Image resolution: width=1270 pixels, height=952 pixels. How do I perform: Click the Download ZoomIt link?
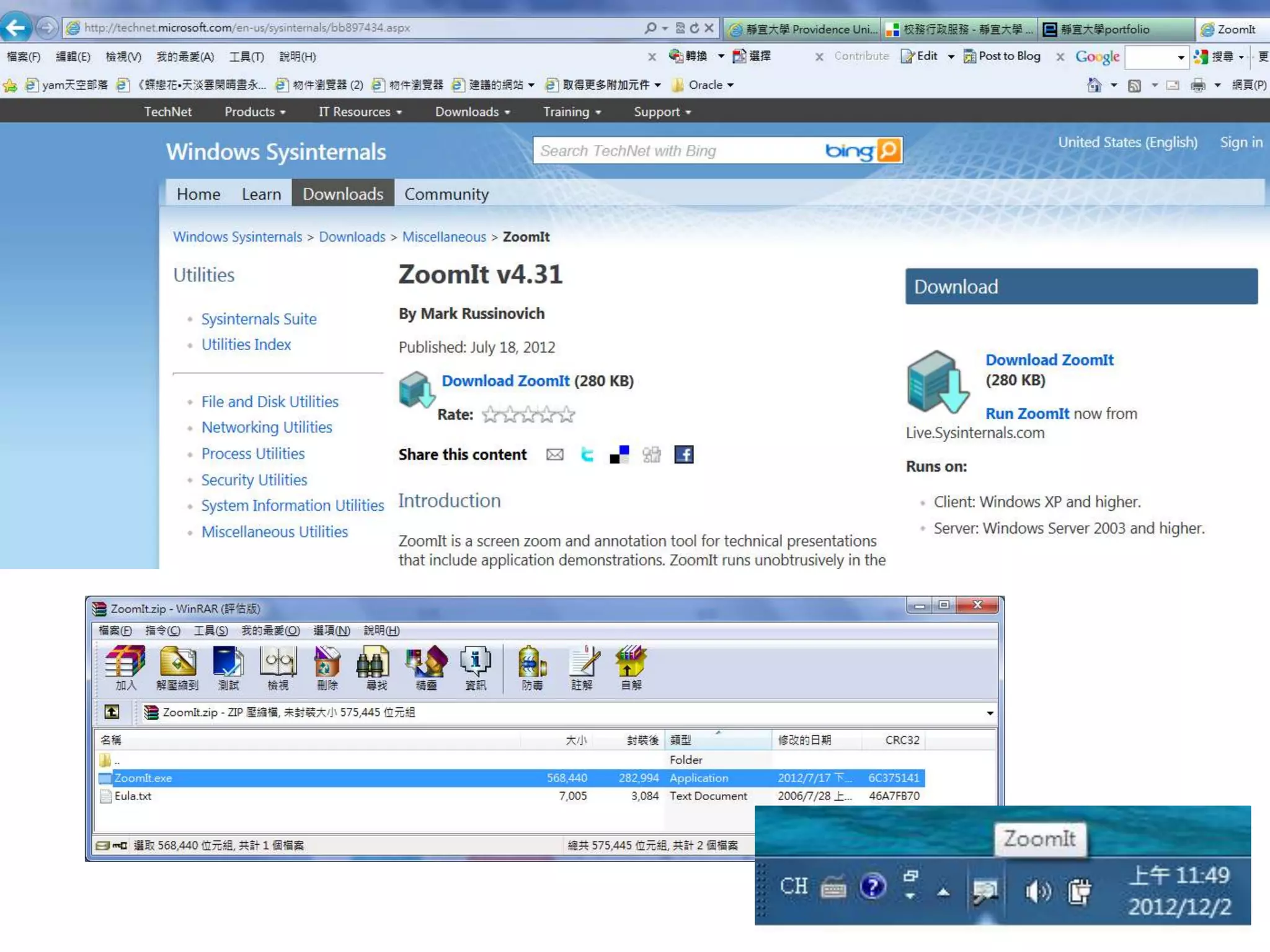coord(505,381)
